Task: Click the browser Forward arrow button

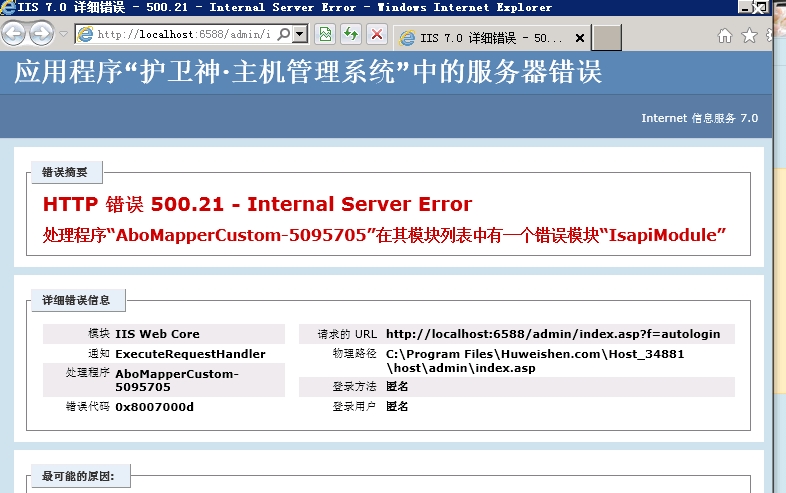Action: [x=42, y=34]
